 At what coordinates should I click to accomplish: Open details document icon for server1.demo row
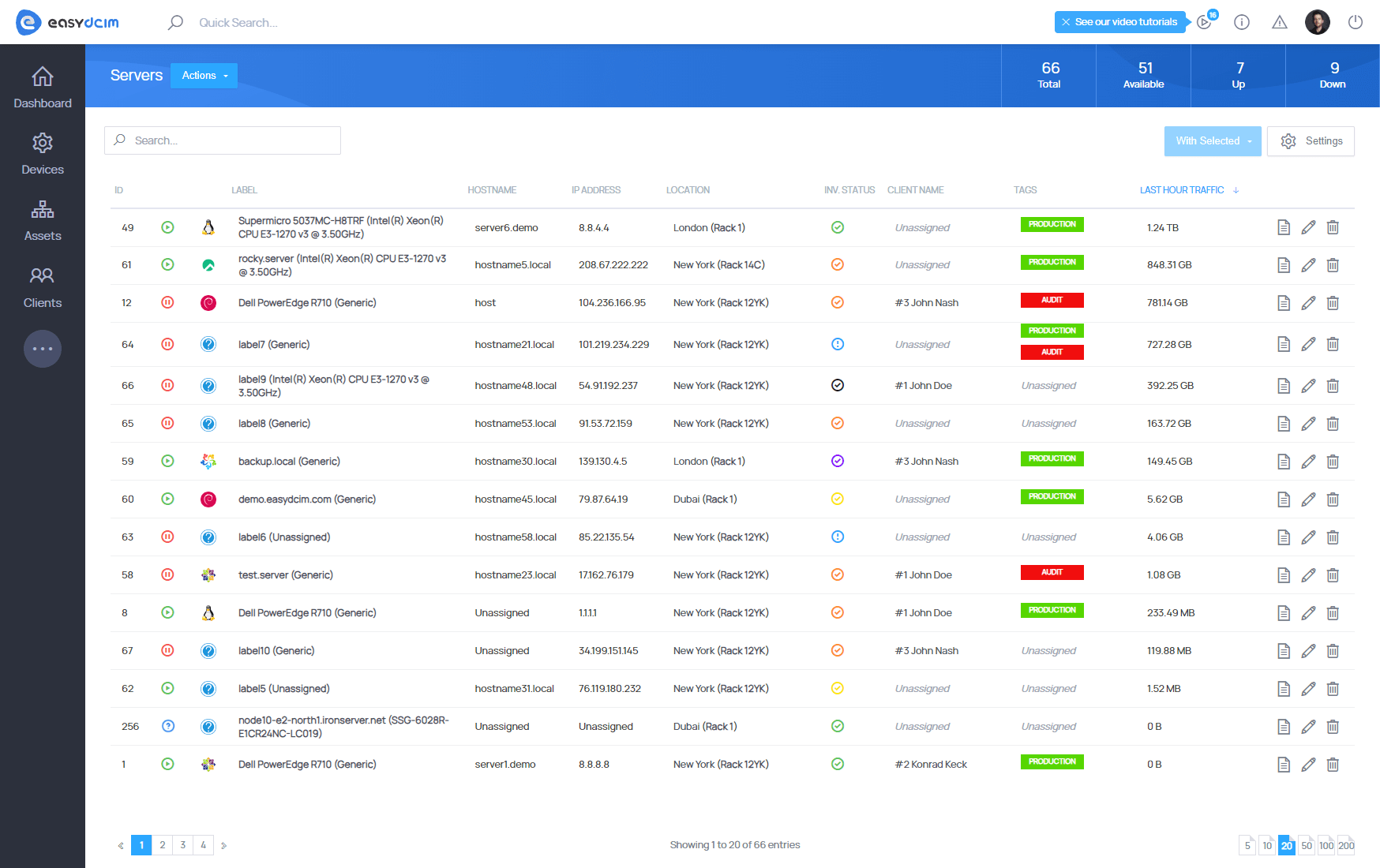click(1284, 765)
